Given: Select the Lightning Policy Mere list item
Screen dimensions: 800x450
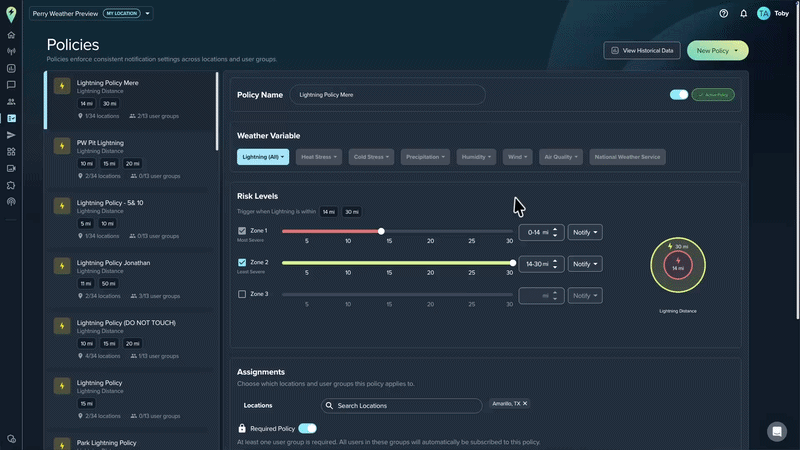Looking at the screenshot, I should click(130, 99).
